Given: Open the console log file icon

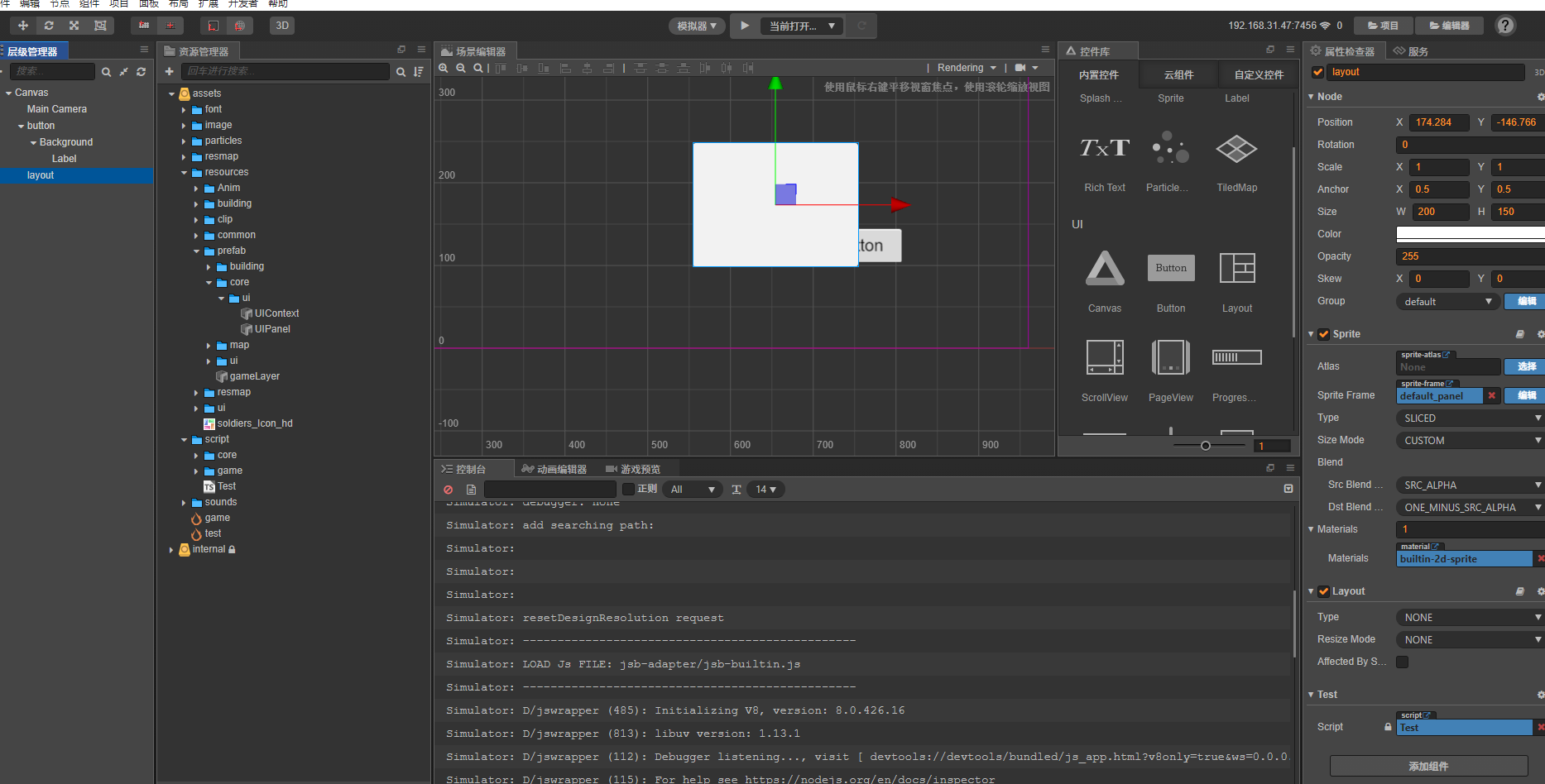Looking at the screenshot, I should click(471, 490).
